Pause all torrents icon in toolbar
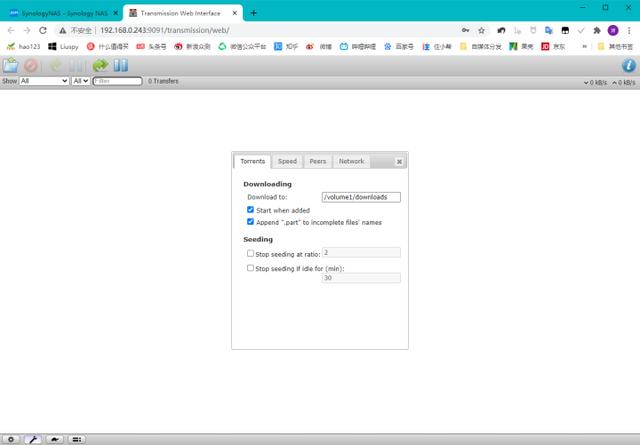The height and width of the screenshot is (445, 640). coord(121,65)
